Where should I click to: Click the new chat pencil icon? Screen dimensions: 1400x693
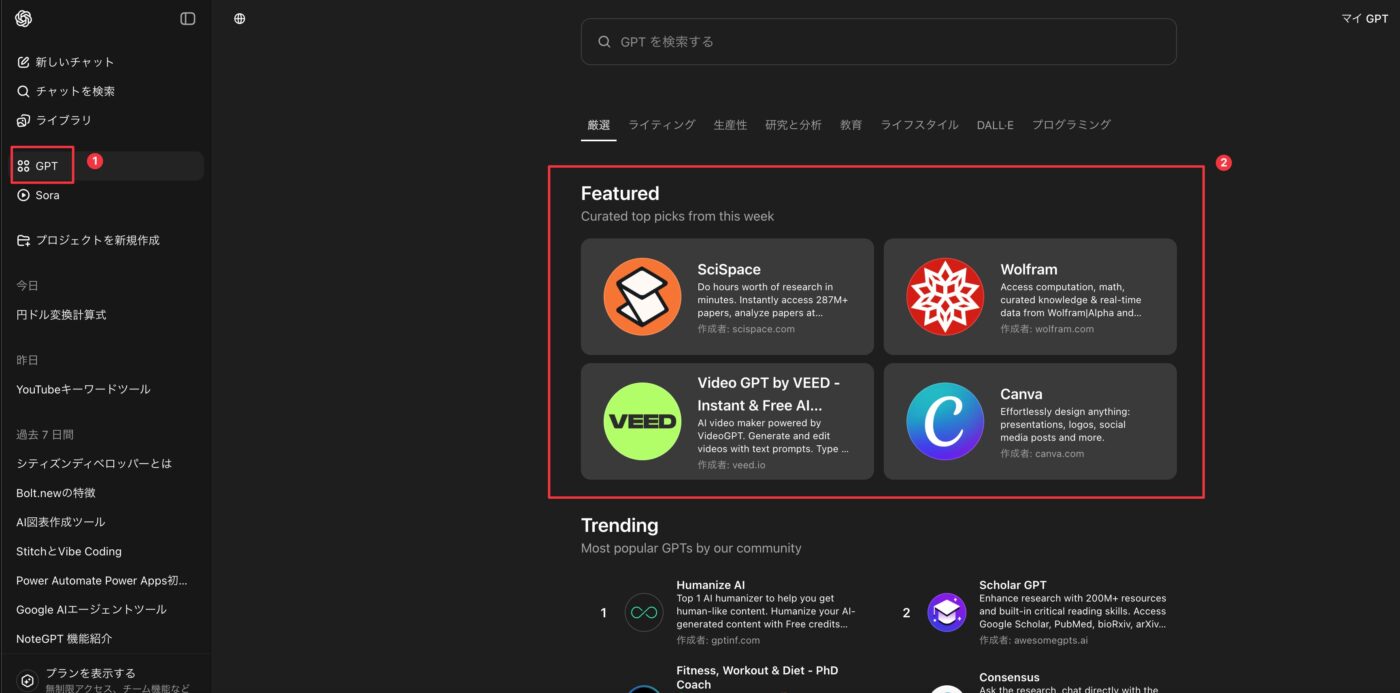(24, 62)
